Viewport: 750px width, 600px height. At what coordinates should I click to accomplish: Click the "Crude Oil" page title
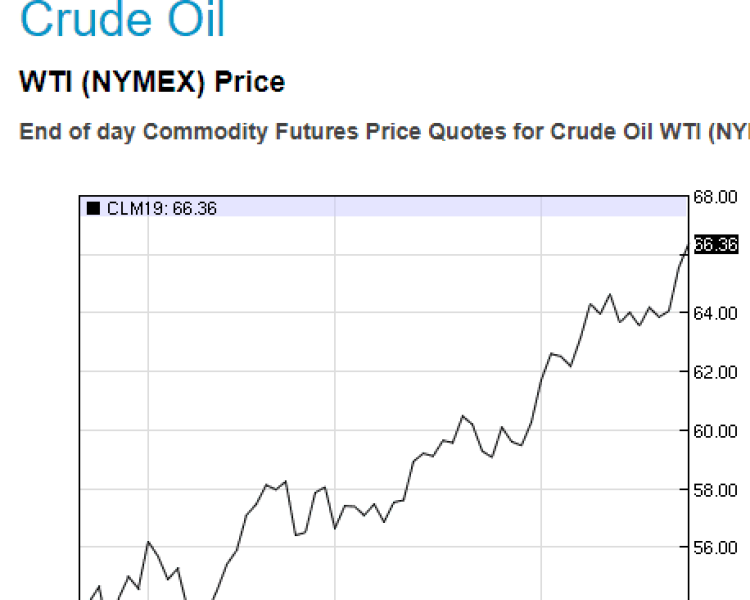coord(122,21)
